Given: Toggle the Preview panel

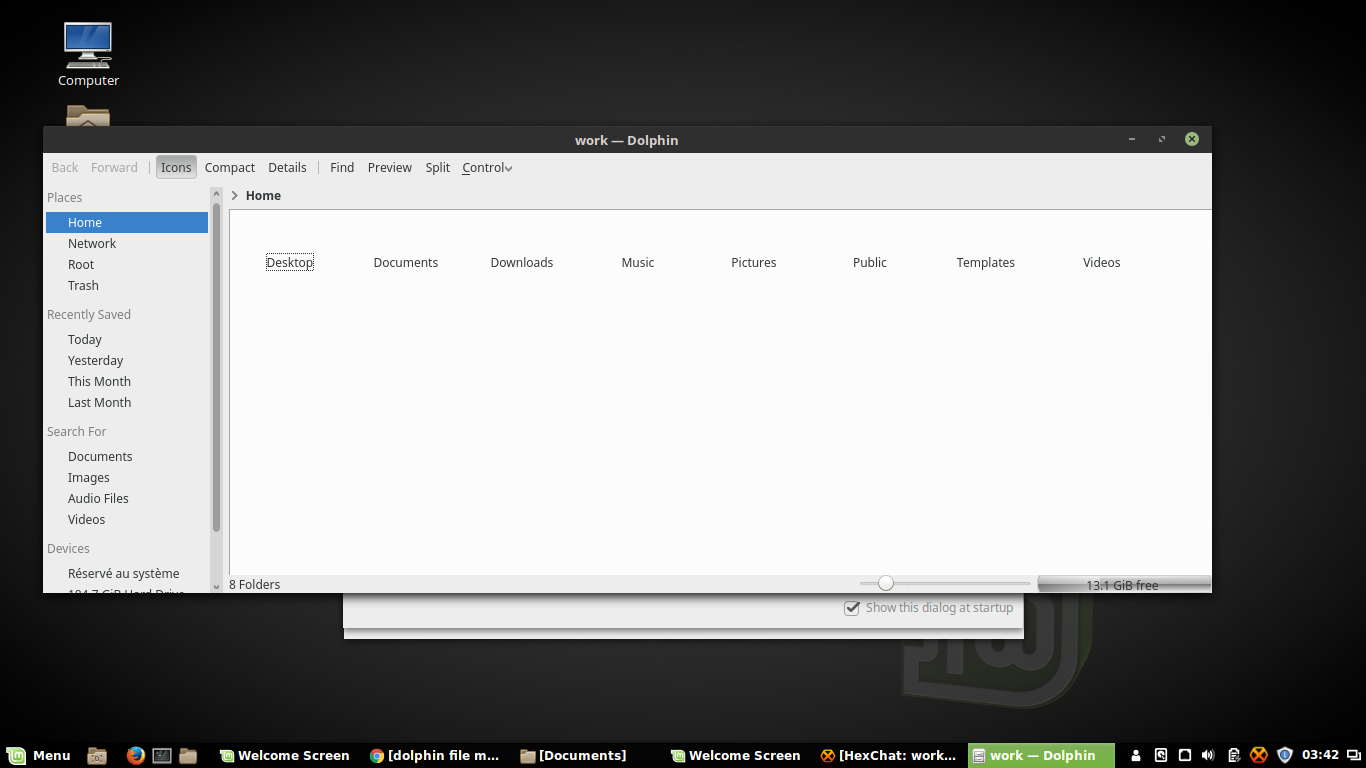Looking at the screenshot, I should [389, 167].
